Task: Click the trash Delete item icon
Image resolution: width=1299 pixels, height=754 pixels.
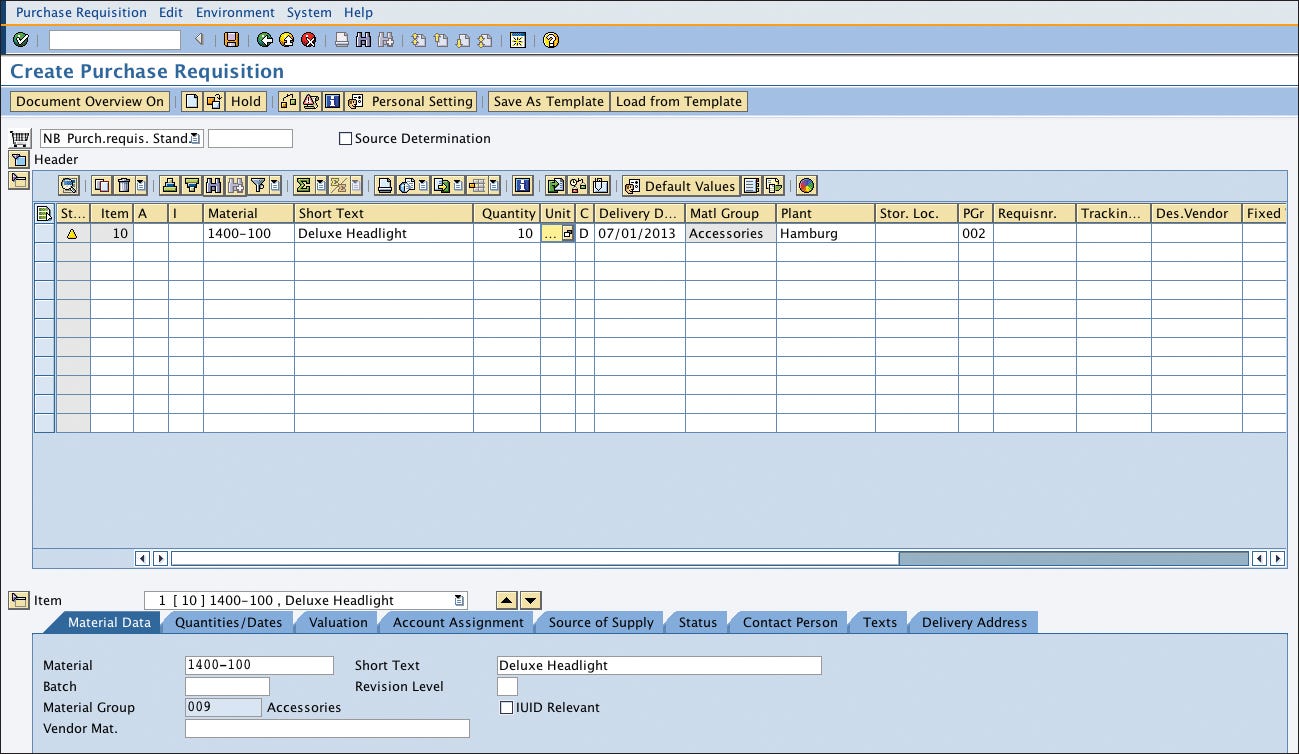Action: (124, 186)
